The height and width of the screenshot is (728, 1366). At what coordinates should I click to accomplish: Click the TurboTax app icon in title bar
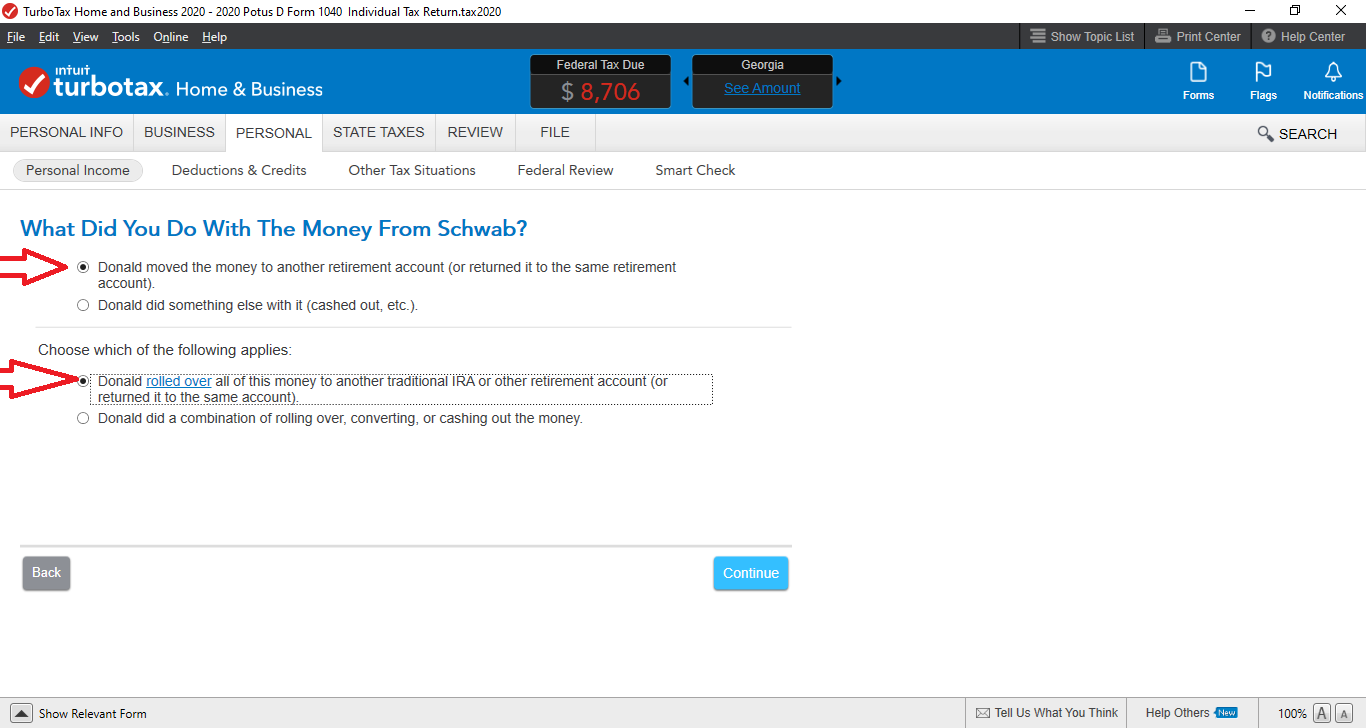10,11
